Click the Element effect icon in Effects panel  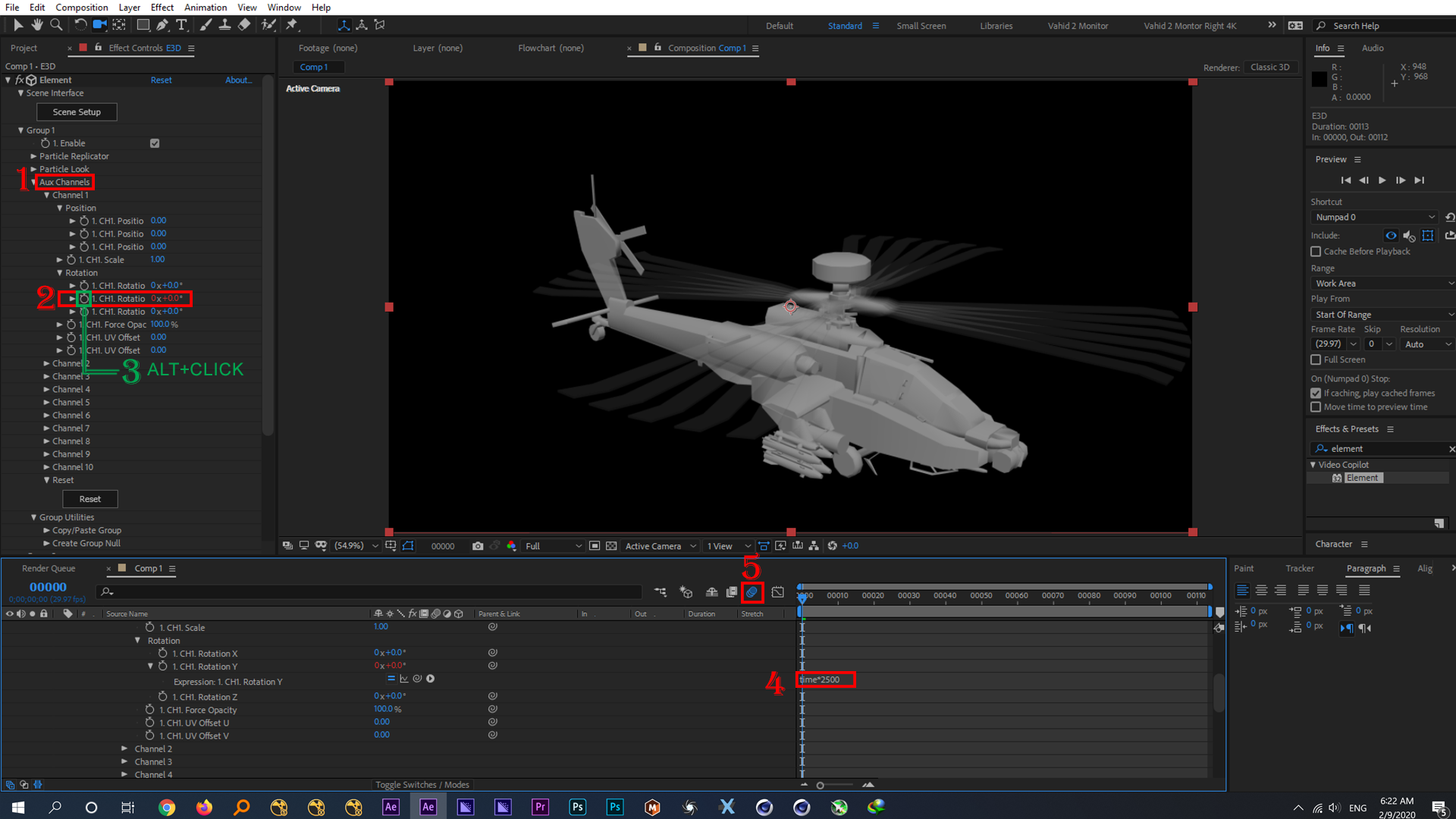(1336, 477)
